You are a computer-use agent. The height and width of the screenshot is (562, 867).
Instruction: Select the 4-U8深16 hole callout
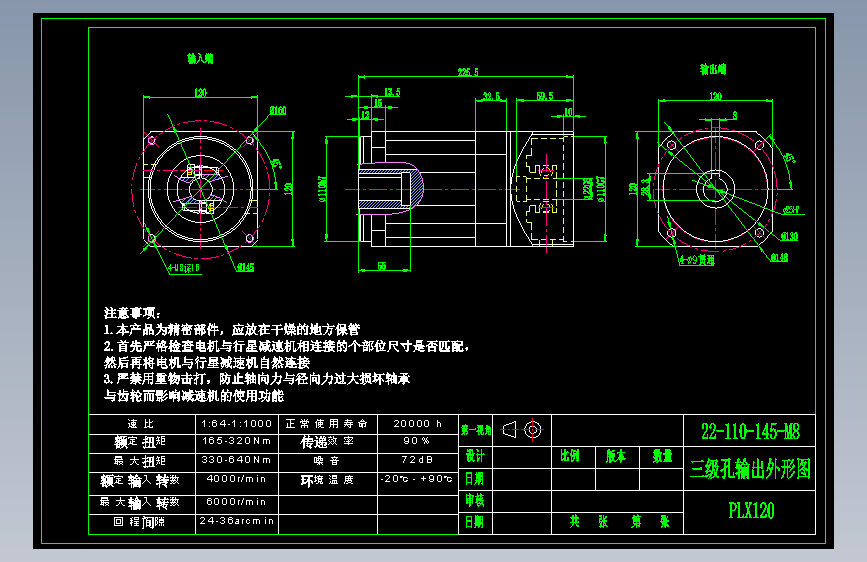pos(184,268)
